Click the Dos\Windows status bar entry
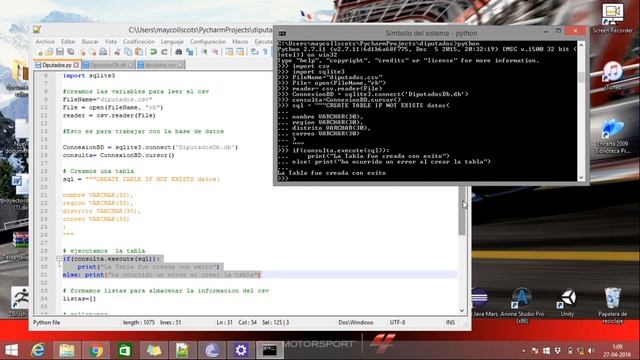 click(356, 322)
